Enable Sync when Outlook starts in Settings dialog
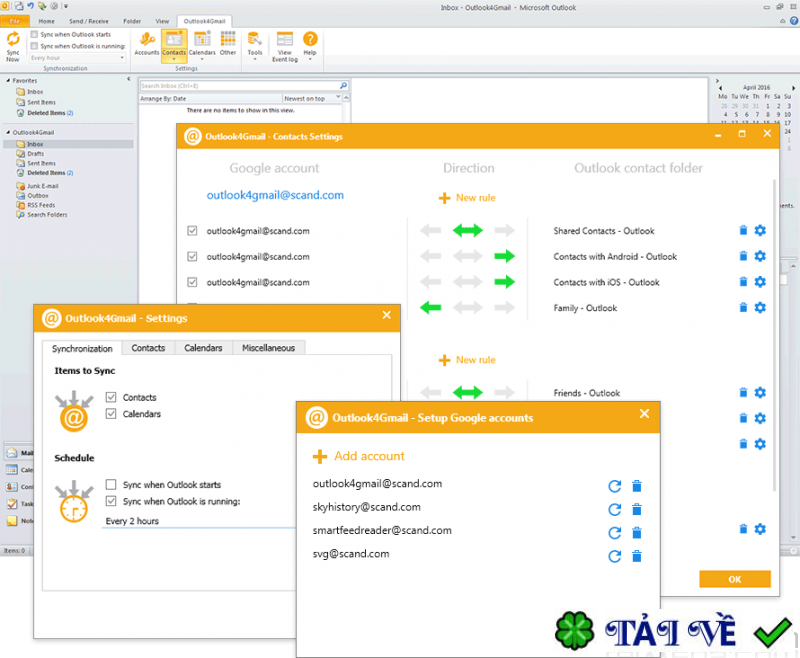The height and width of the screenshot is (658, 800). tap(111, 484)
